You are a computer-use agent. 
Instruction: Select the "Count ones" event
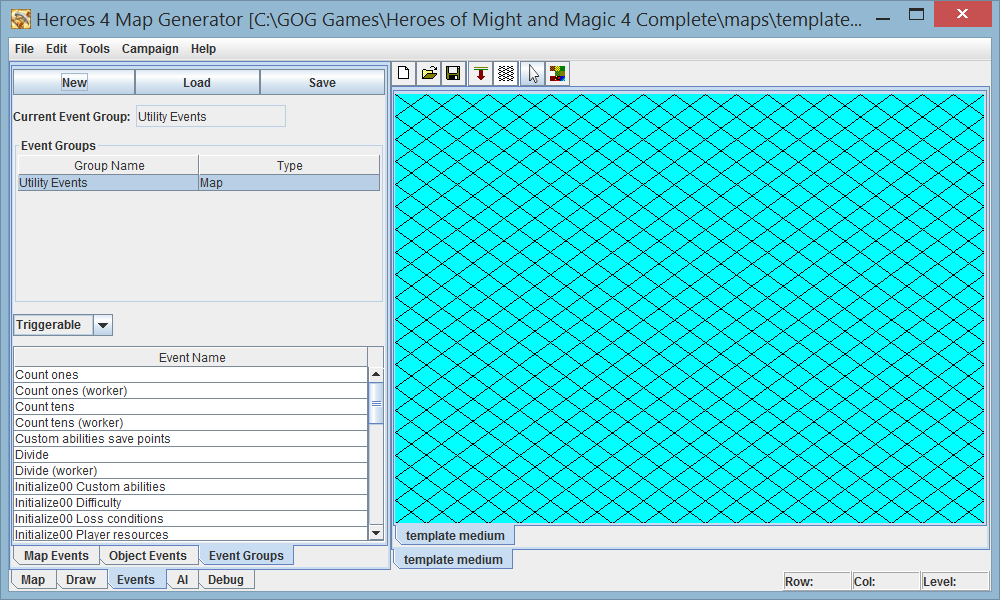point(191,374)
